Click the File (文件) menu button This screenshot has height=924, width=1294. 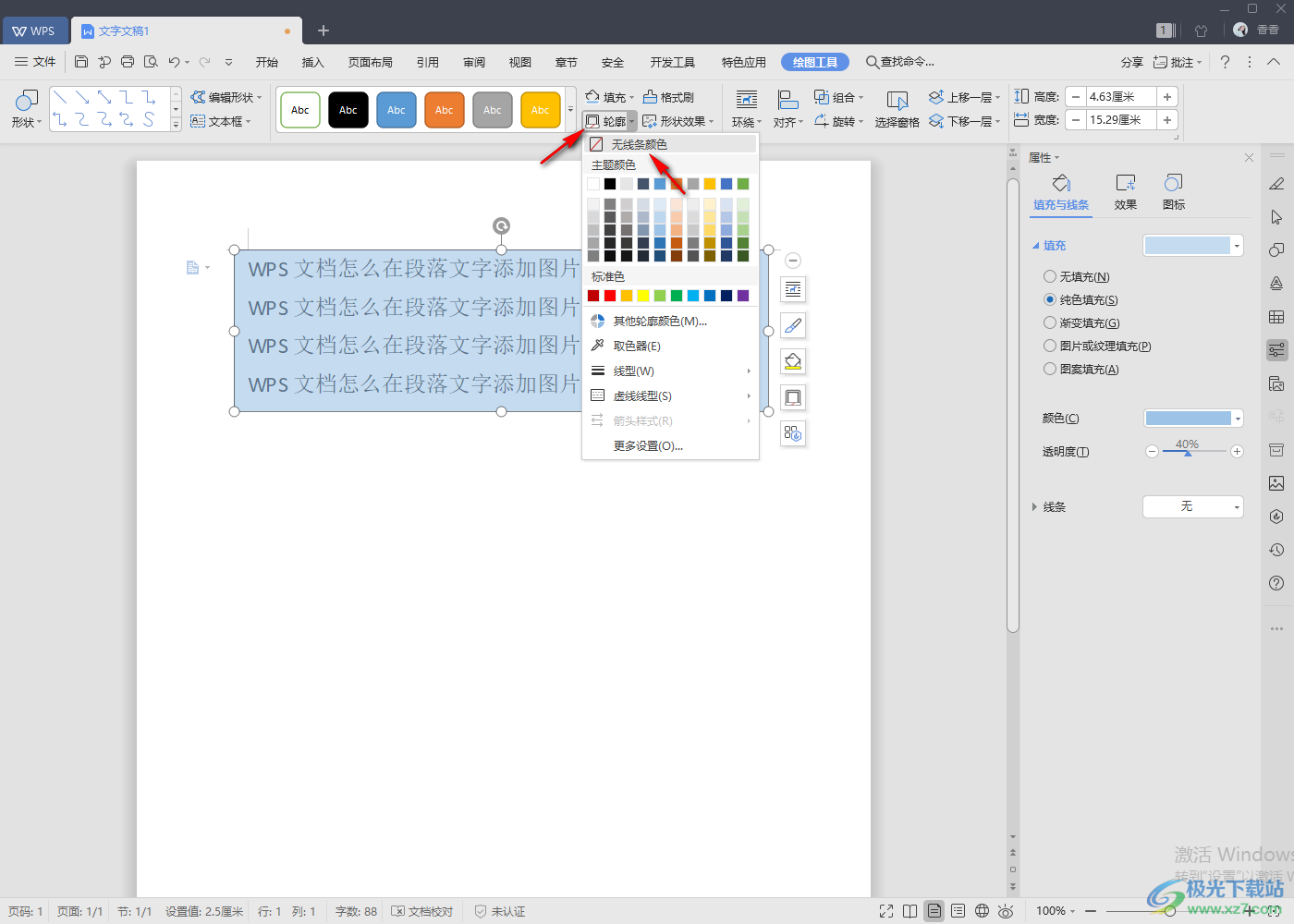35,62
